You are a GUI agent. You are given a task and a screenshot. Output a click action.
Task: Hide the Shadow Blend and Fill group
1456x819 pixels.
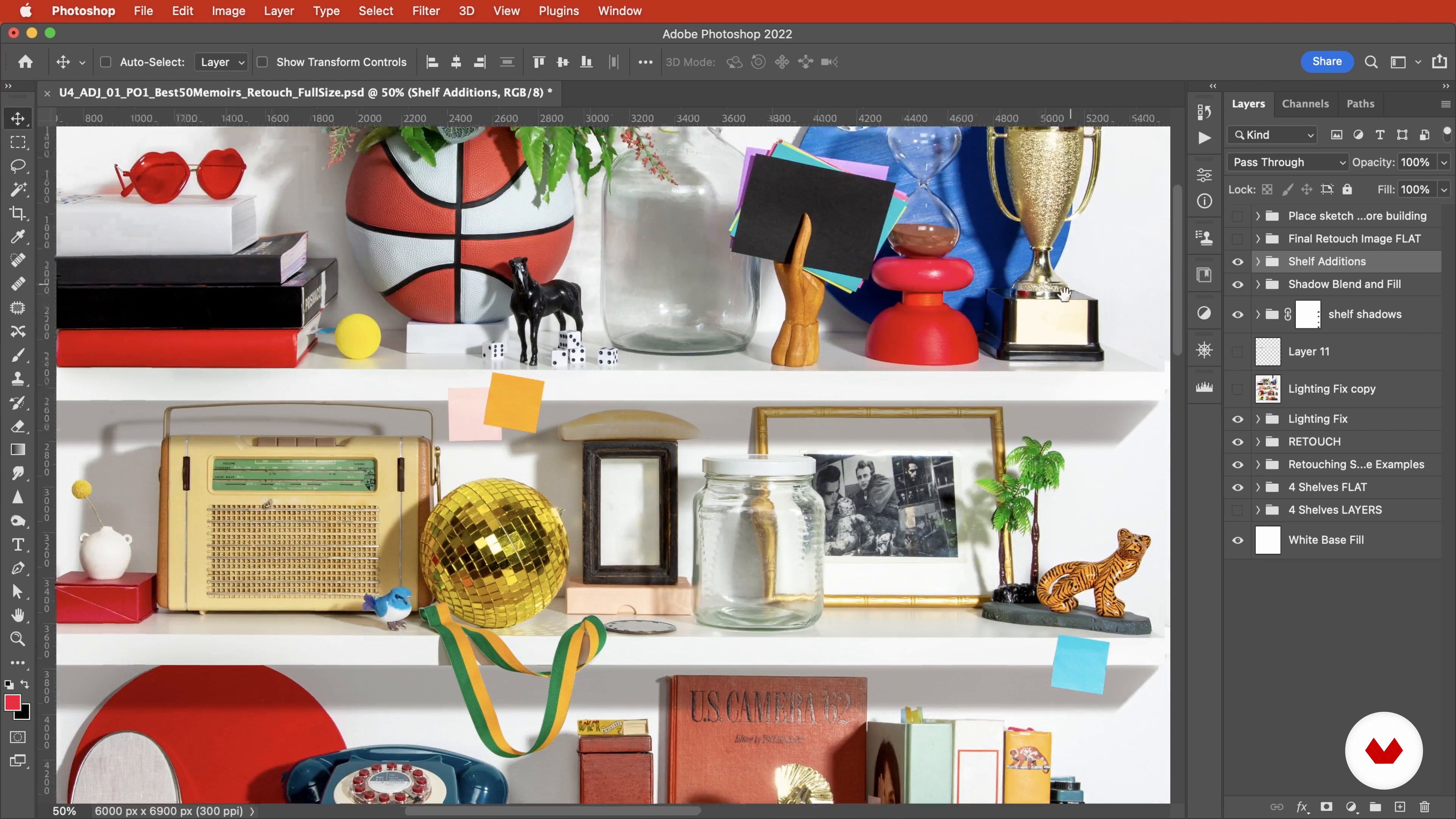[x=1238, y=284]
